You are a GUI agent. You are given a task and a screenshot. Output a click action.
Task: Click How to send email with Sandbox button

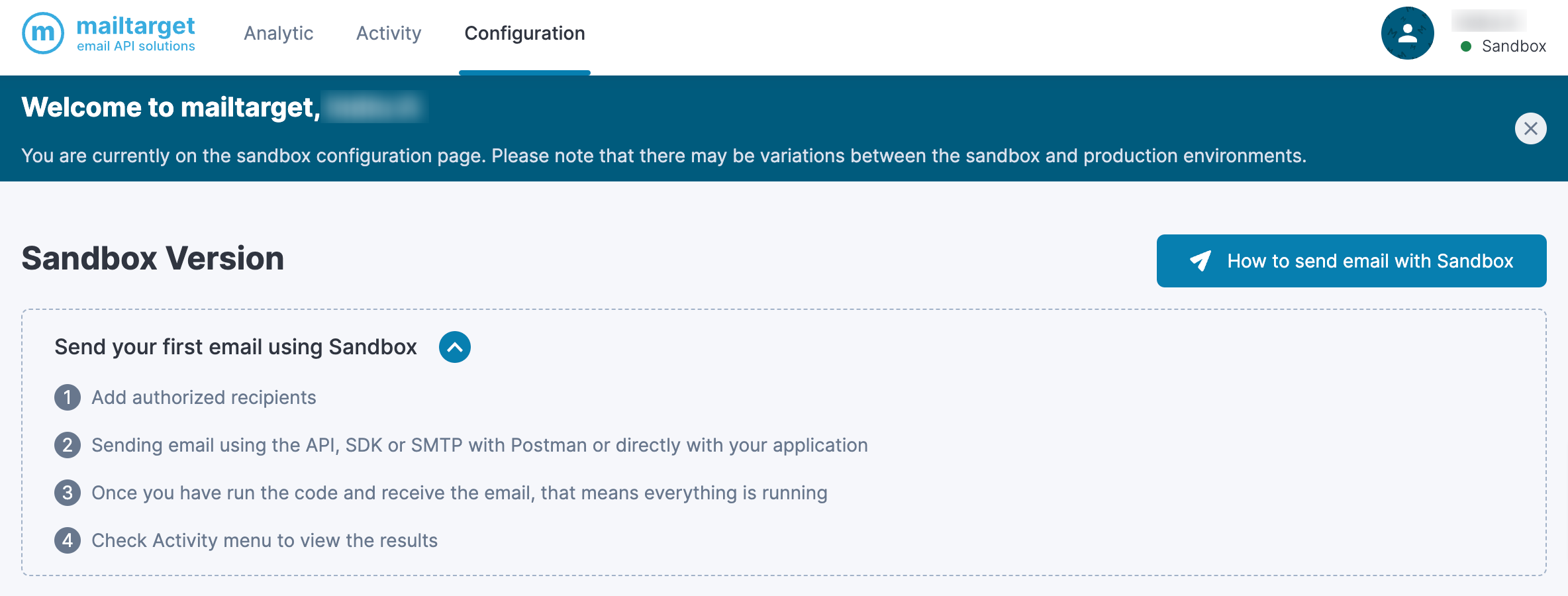tap(1351, 261)
